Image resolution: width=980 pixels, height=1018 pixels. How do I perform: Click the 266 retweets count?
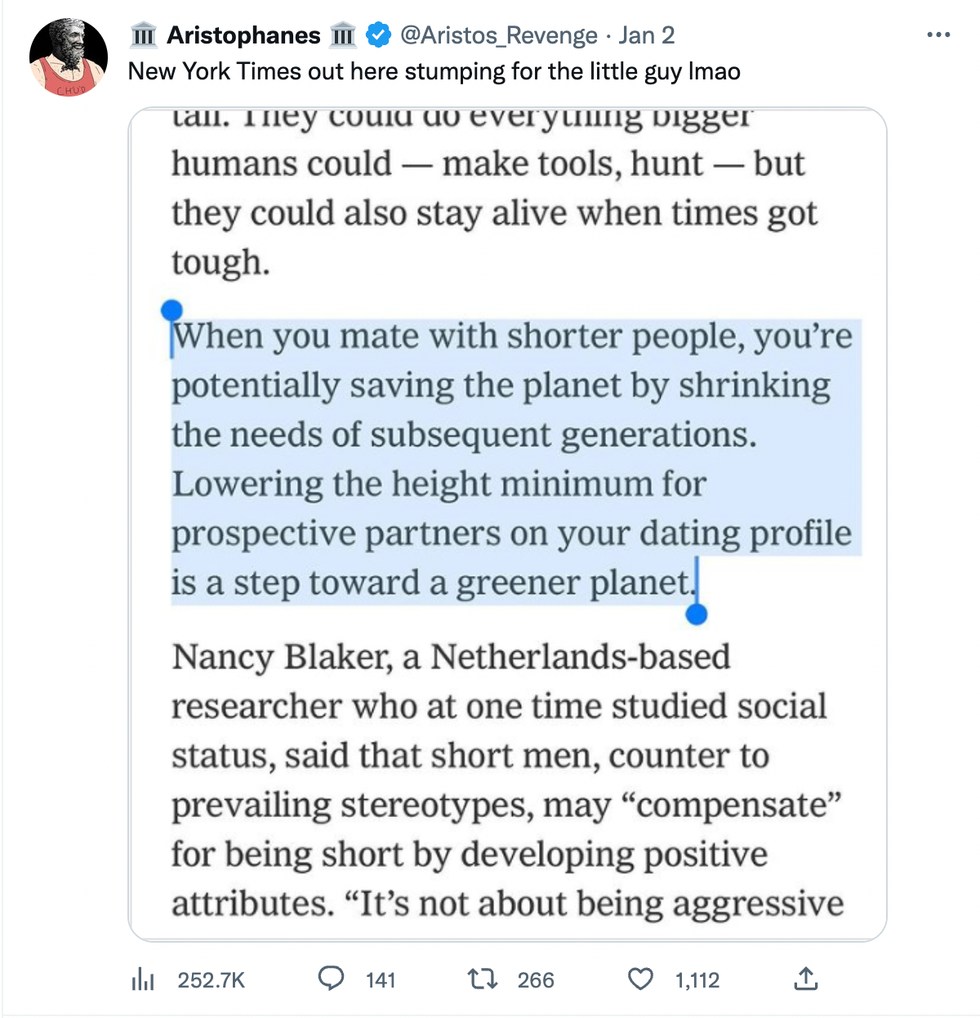[x=536, y=981]
